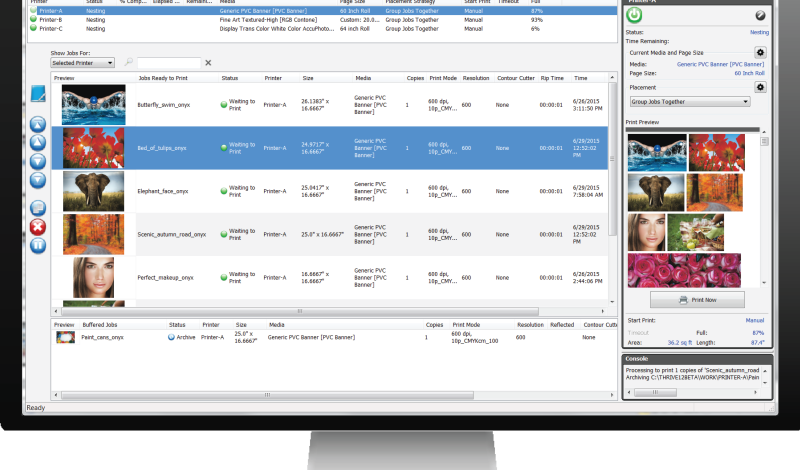Select the Scenic_autumn_road_onyx job name

172,234
